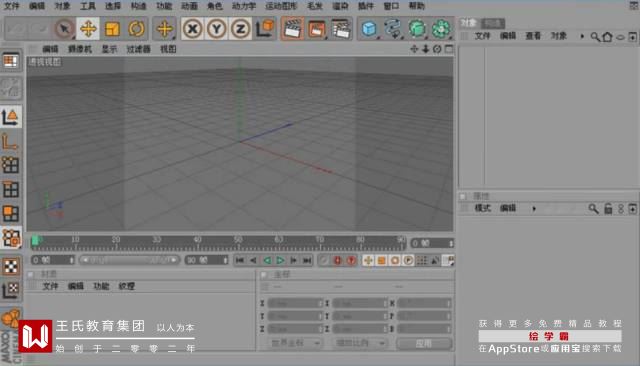Screen dimensions: 640x366
Task: Click the lock icon in Attributes panel
Action: click(608, 209)
